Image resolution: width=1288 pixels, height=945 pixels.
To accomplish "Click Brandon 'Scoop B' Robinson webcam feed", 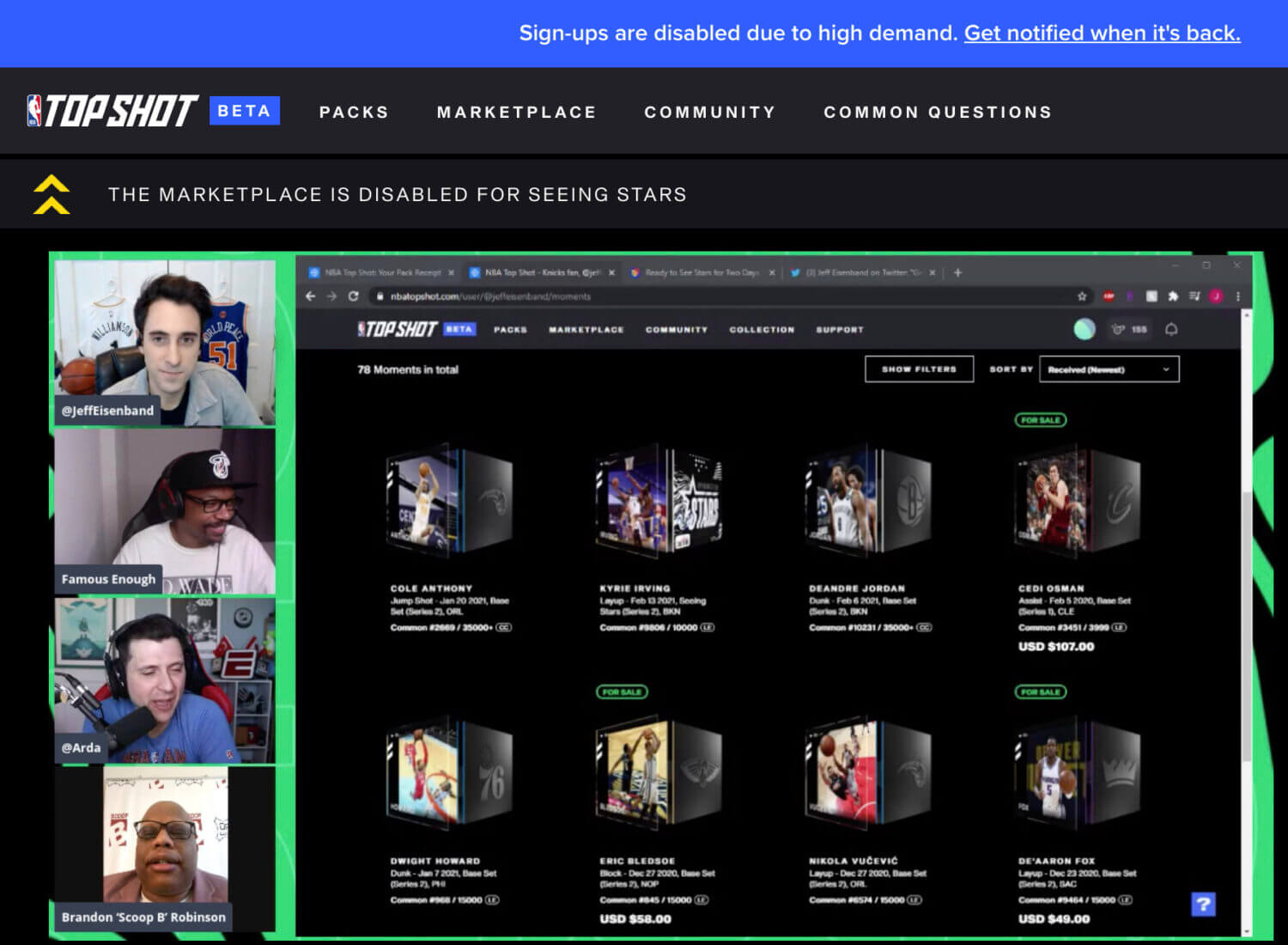I will pyautogui.click(x=165, y=849).
